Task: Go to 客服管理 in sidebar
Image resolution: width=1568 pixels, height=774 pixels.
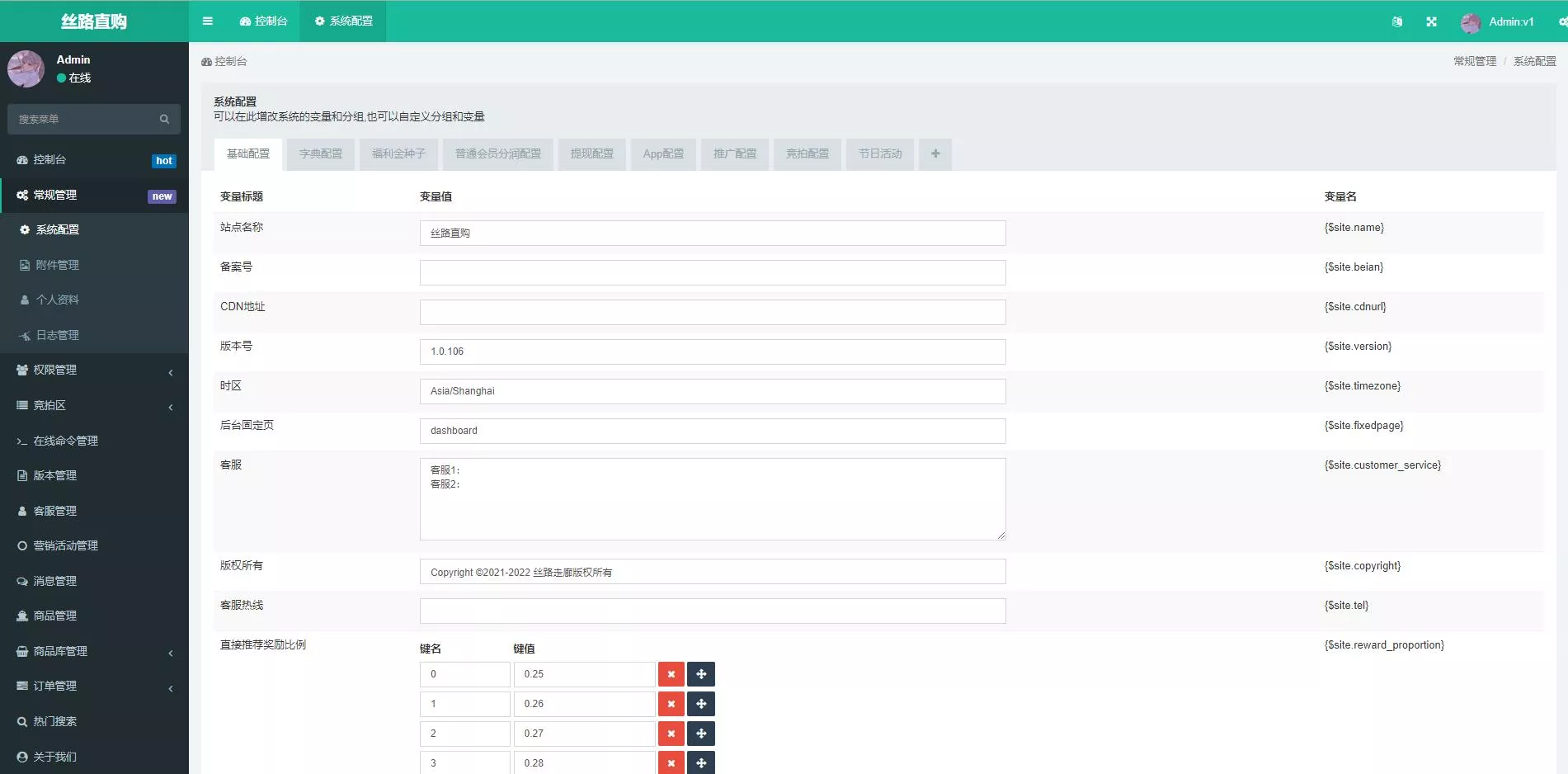Action: [54, 512]
